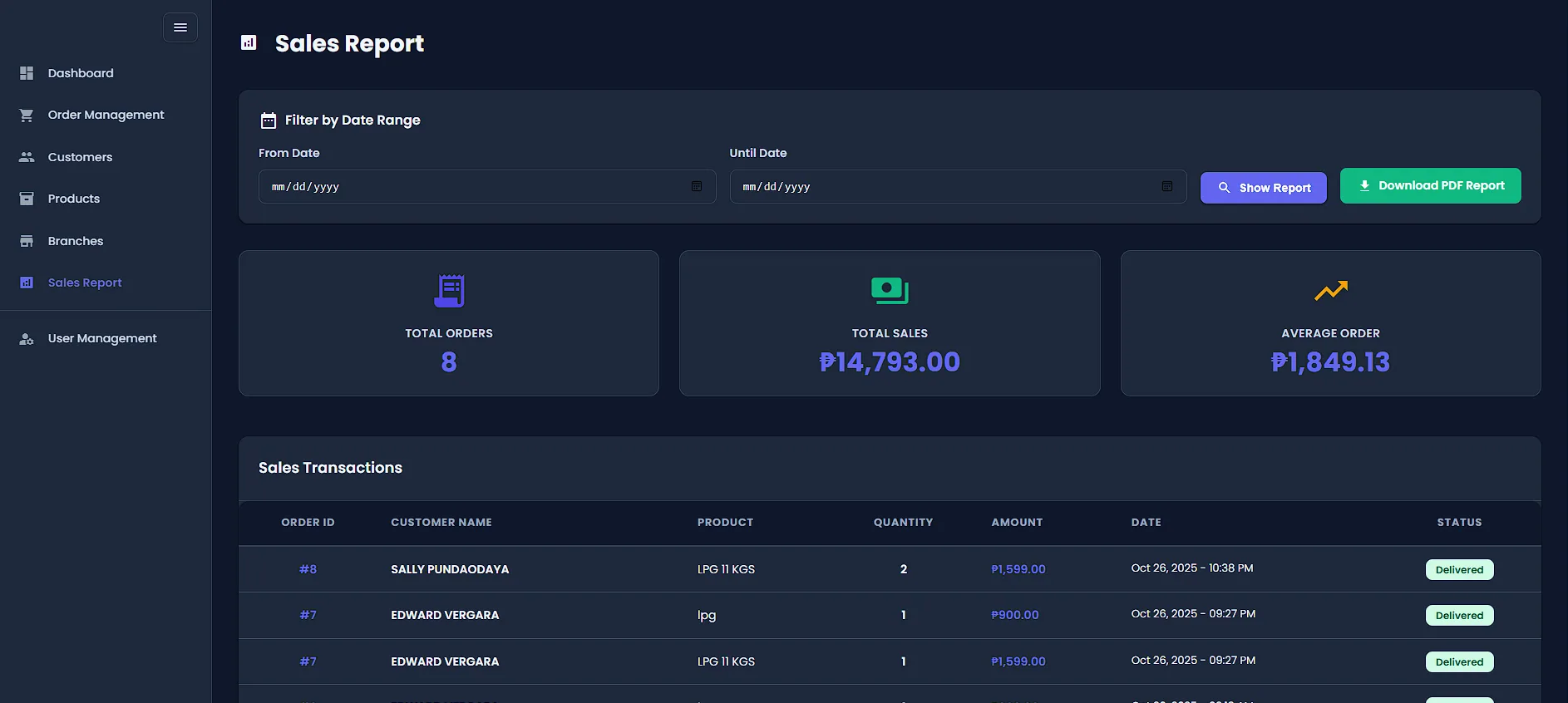Click the Show Report button
1568x703 pixels.
pos(1264,188)
